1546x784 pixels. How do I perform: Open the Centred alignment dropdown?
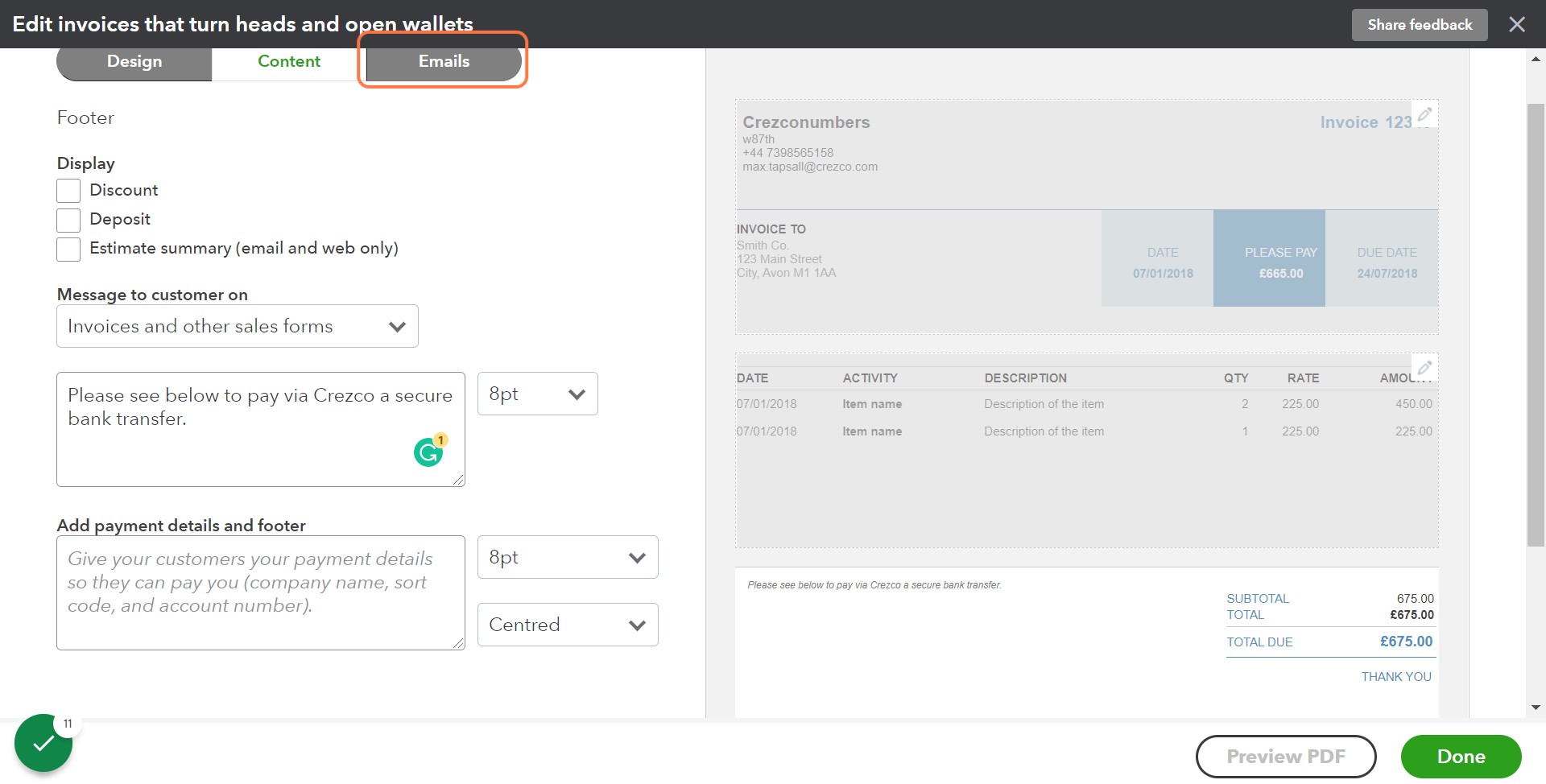[568, 625]
